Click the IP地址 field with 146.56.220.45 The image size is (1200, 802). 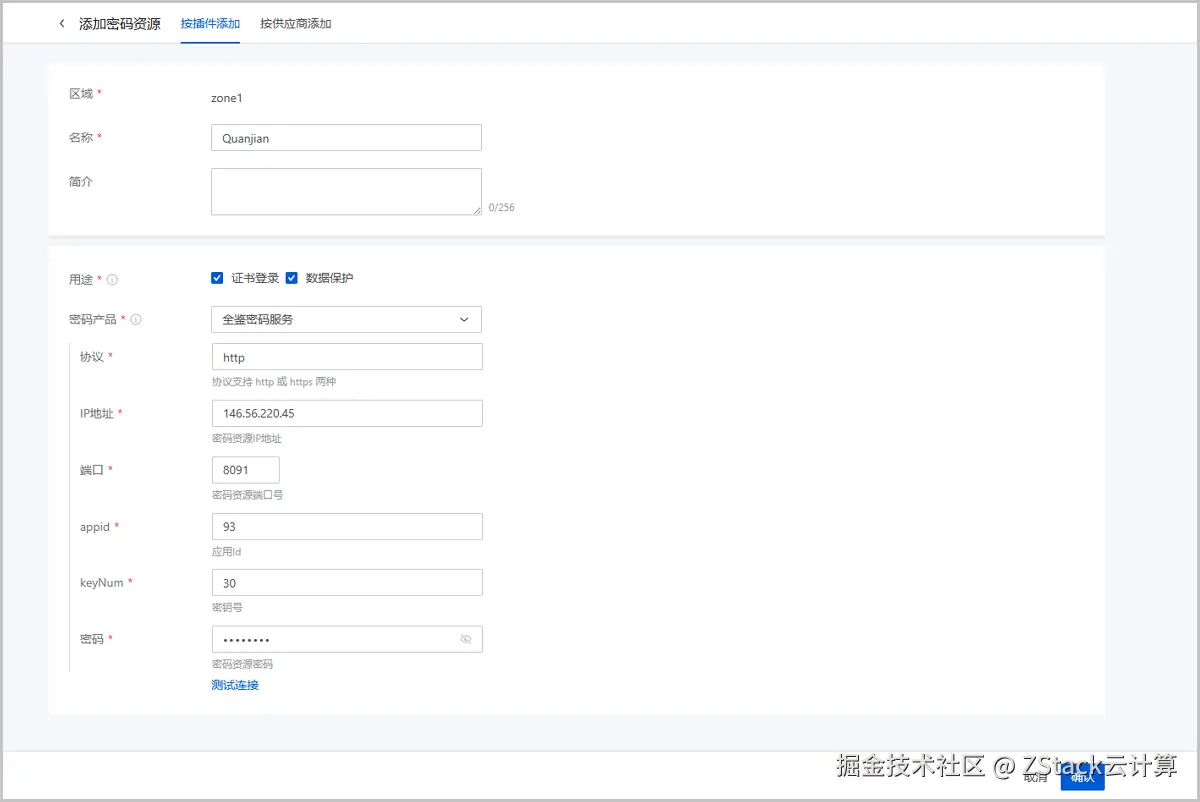tap(346, 412)
